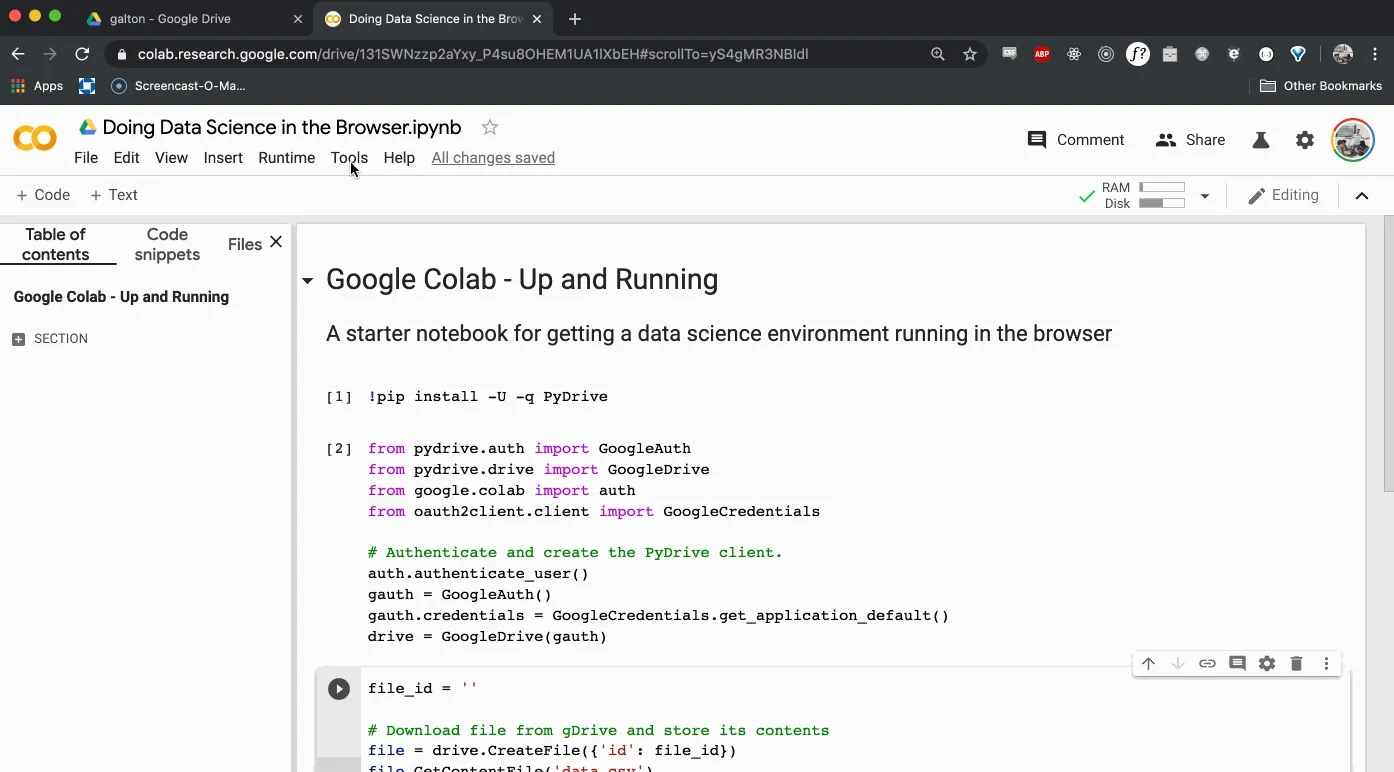Click the Share button
The image size is (1394, 772).
click(x=1190, y=140)
